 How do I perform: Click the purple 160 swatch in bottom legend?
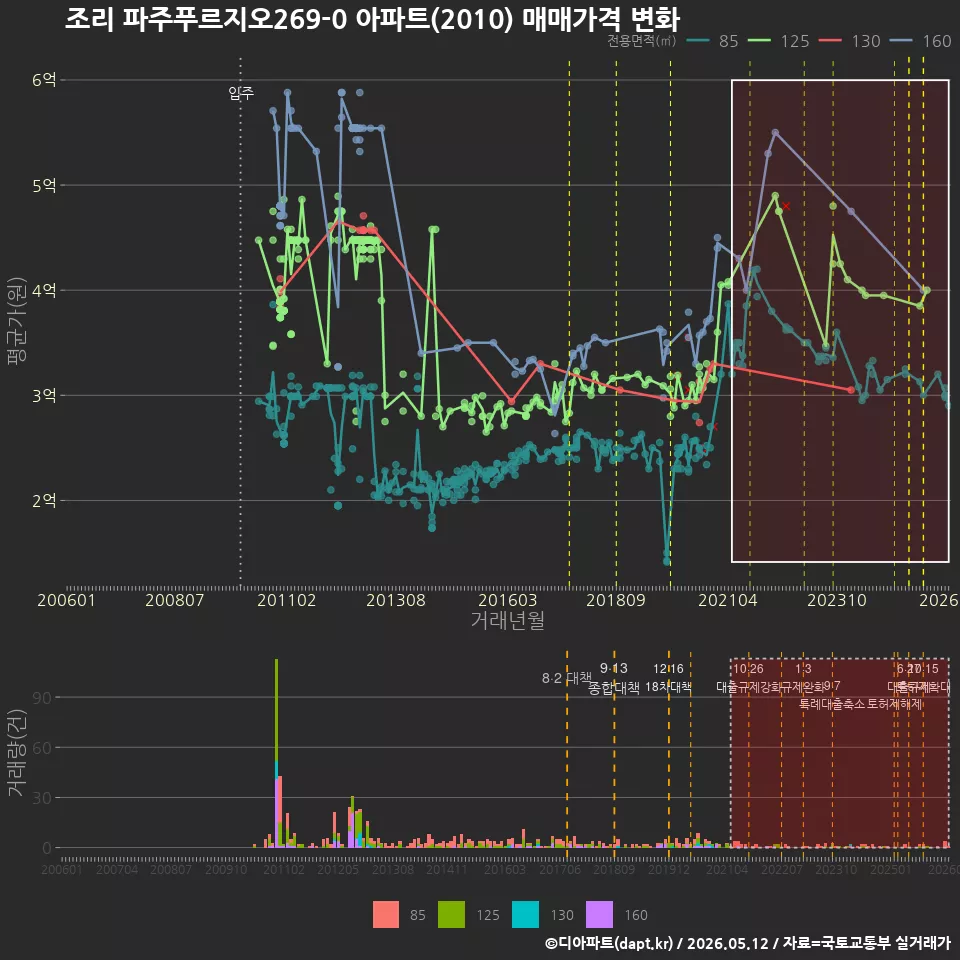coord(599,915)
